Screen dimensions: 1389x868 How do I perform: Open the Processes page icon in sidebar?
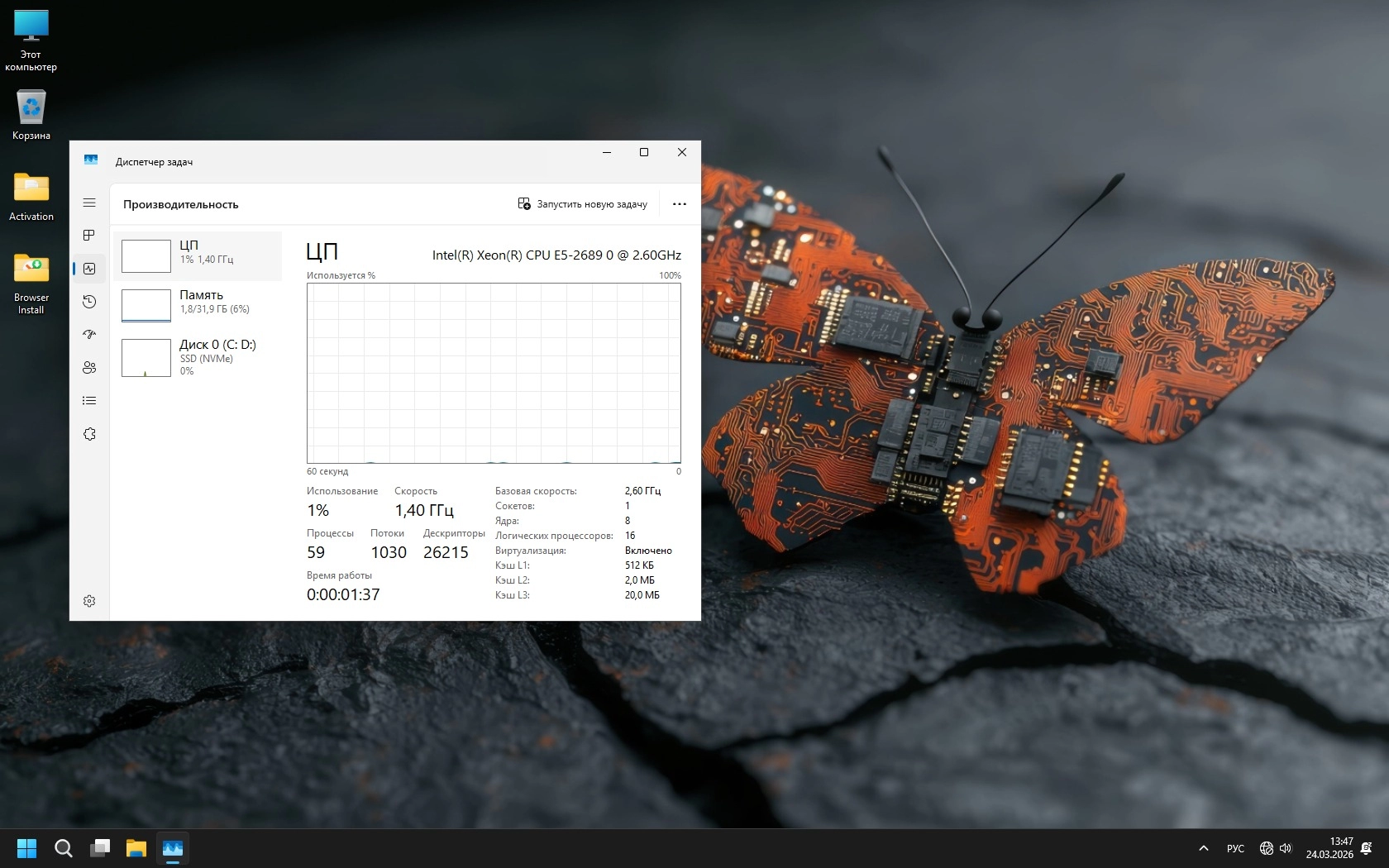89,236
